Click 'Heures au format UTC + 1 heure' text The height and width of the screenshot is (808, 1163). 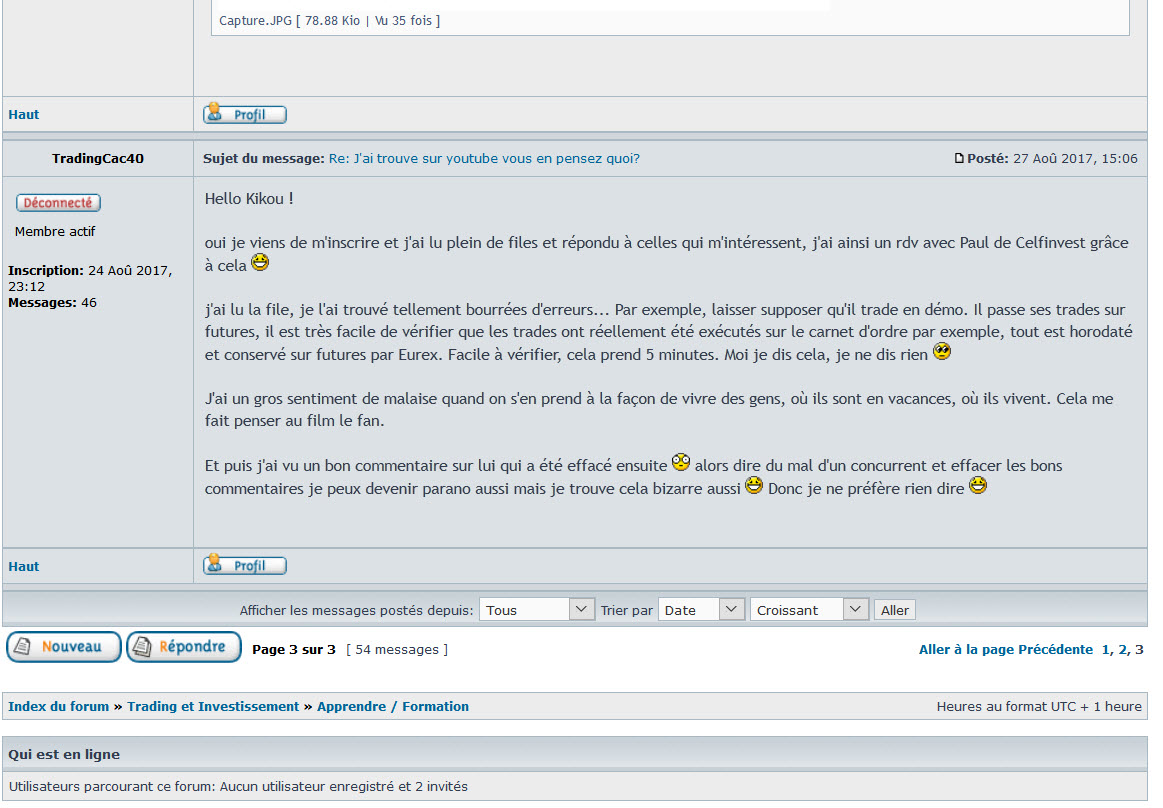1039,706
